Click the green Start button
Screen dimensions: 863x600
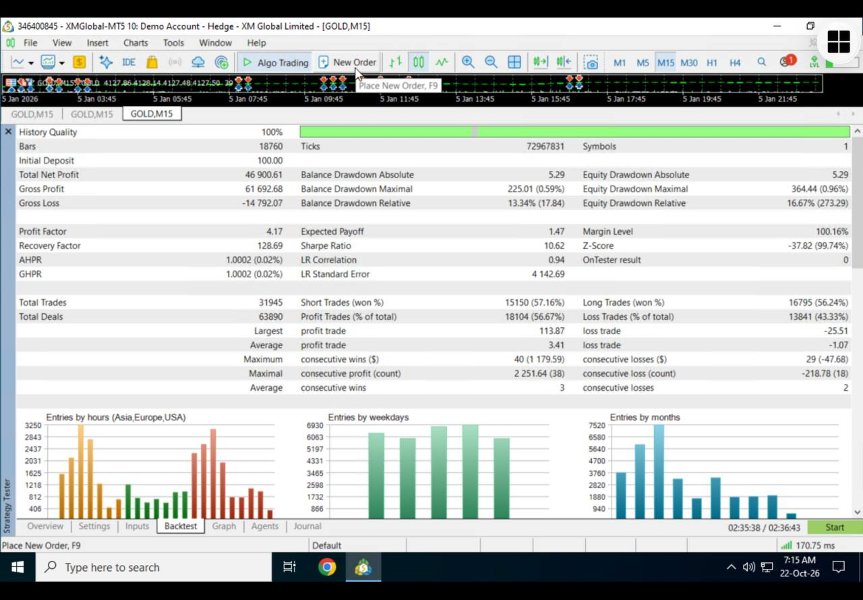pos(834,527)
